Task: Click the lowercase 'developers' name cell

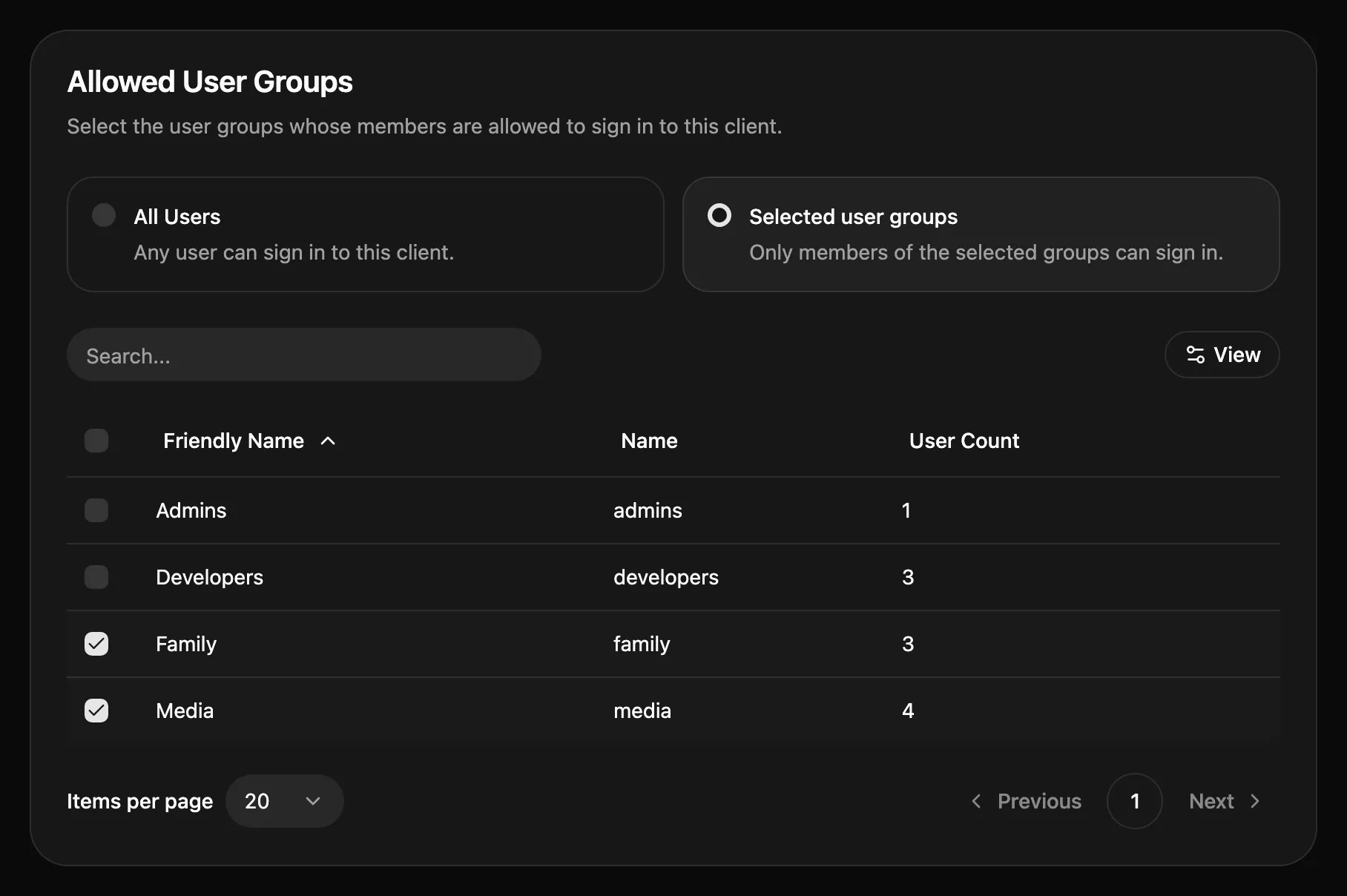Action: point(666,577)
